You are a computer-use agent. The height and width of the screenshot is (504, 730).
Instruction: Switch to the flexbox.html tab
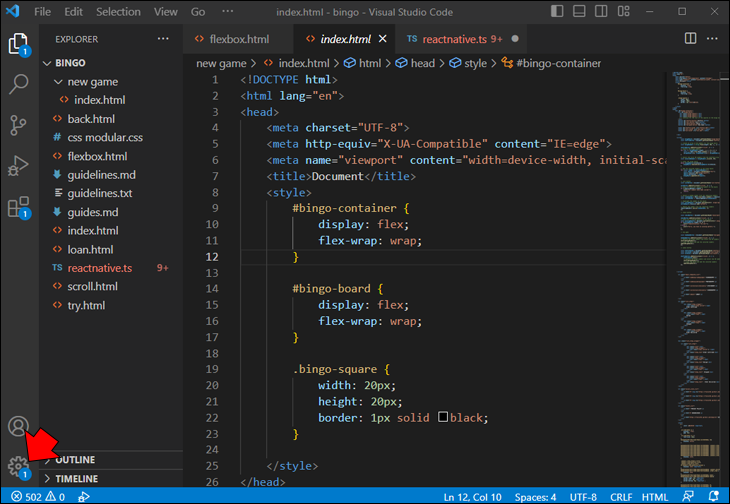(x=238, y=39)
